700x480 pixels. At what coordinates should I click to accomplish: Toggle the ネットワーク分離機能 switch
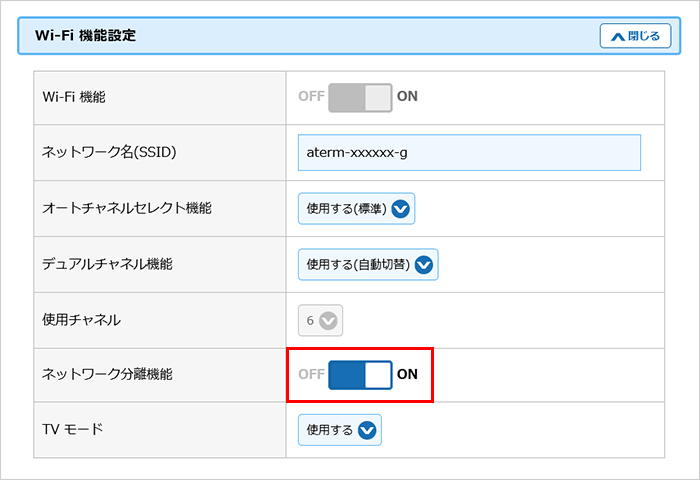(x=360, y=375)
